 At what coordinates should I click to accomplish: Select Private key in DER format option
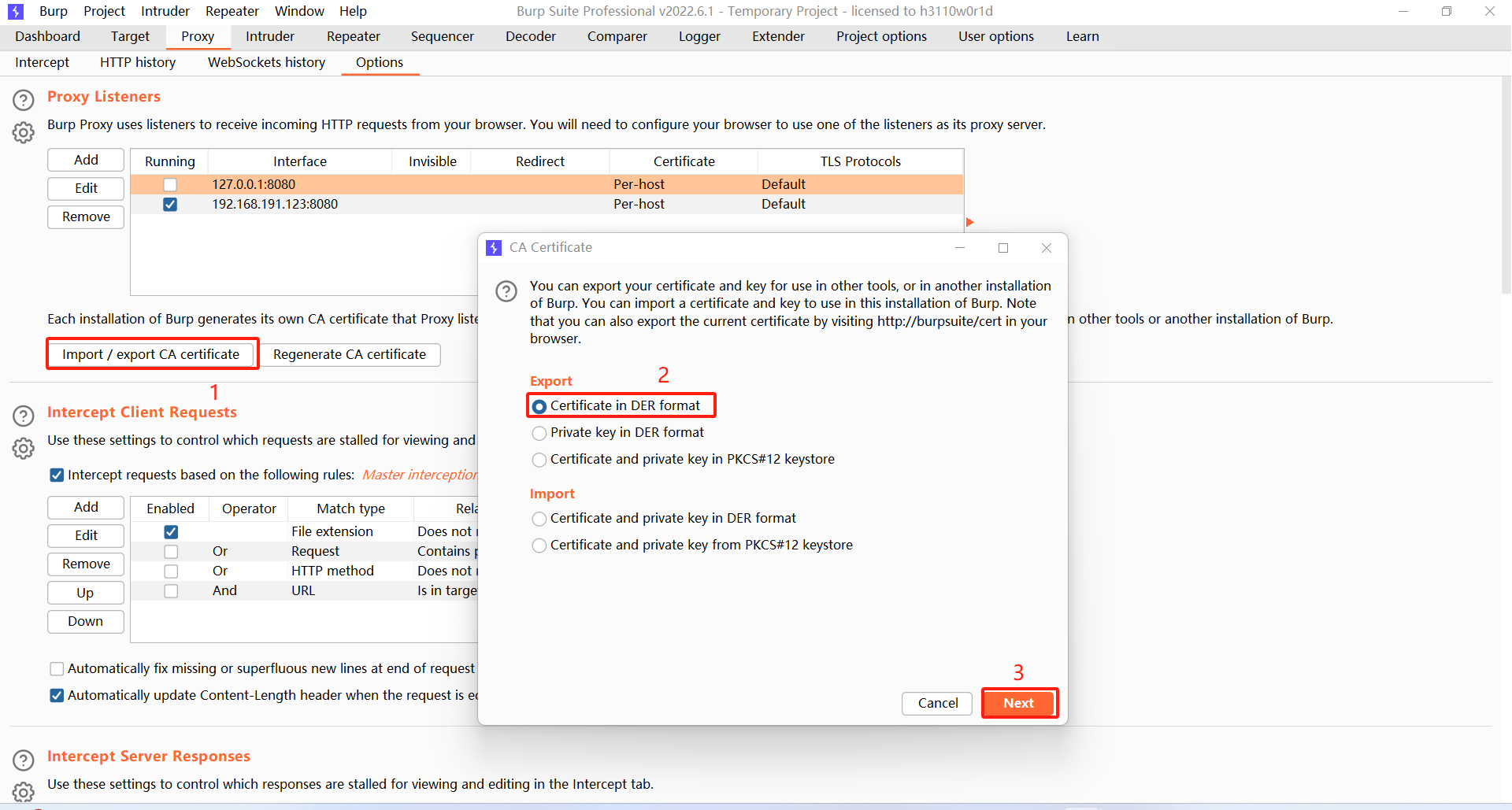(539, 433)
